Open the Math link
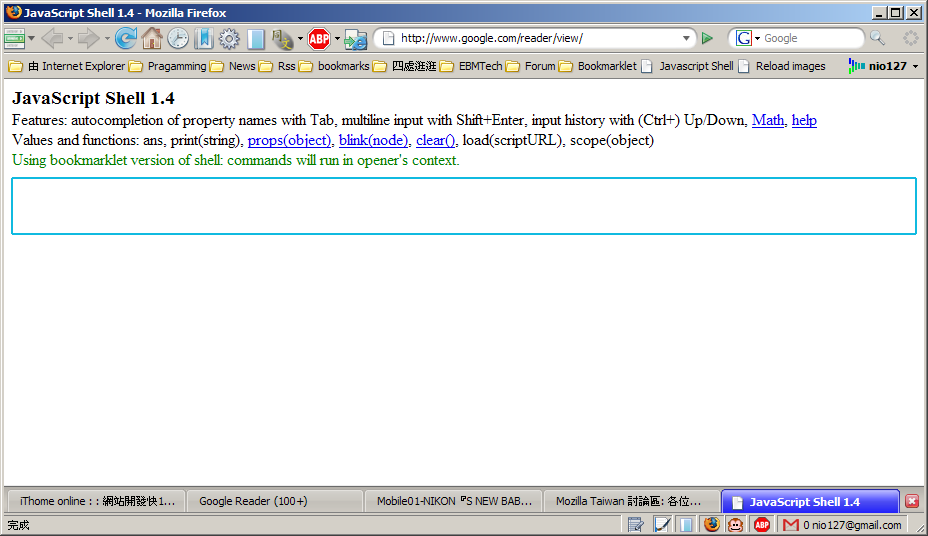Viewport: 928px width, 536px height. click(768, 120)
